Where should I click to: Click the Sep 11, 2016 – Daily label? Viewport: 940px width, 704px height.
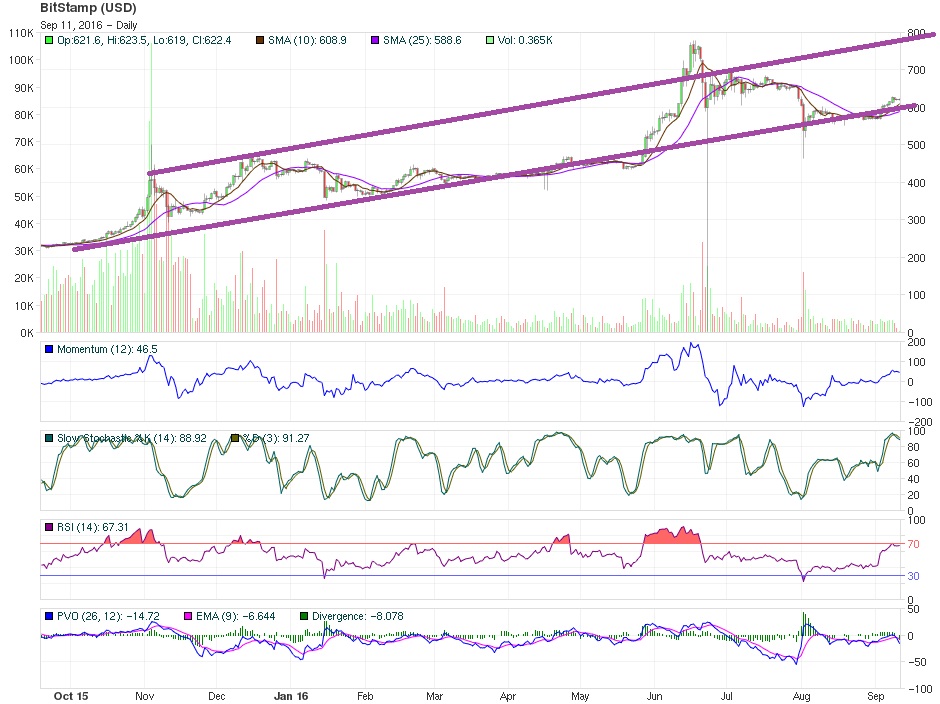coord(89,25)
